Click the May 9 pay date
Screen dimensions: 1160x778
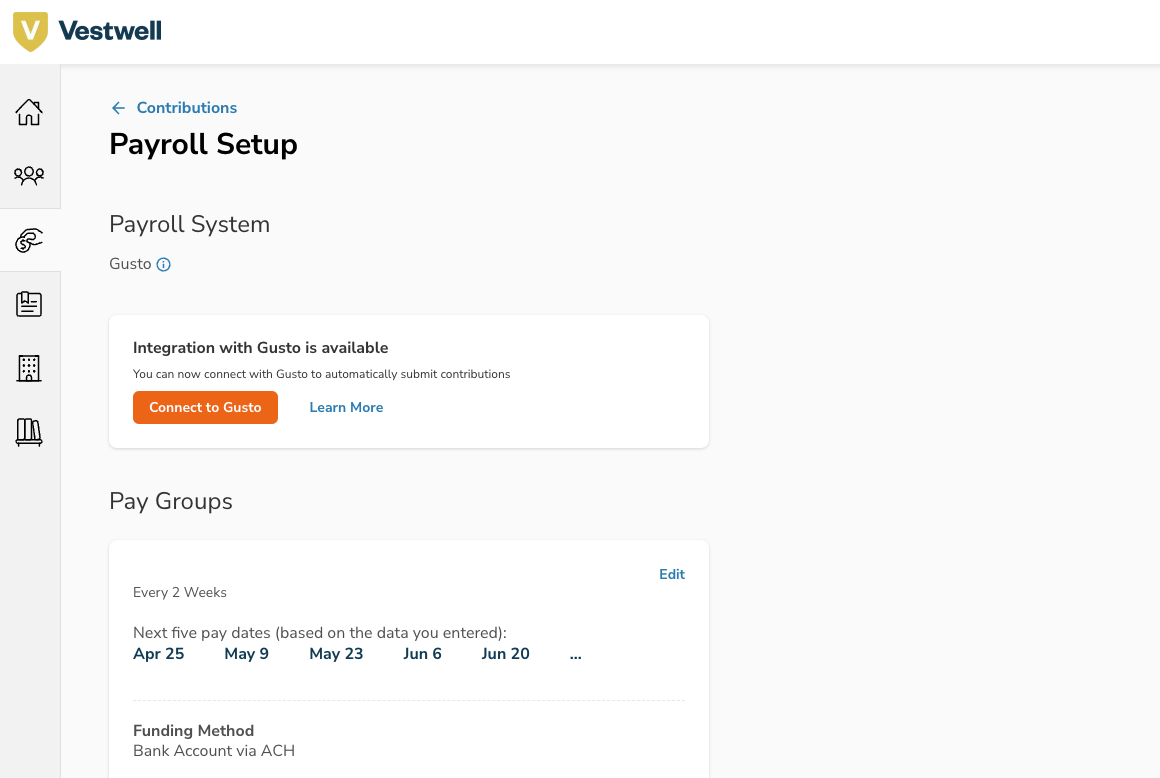[x=246, y=654]
